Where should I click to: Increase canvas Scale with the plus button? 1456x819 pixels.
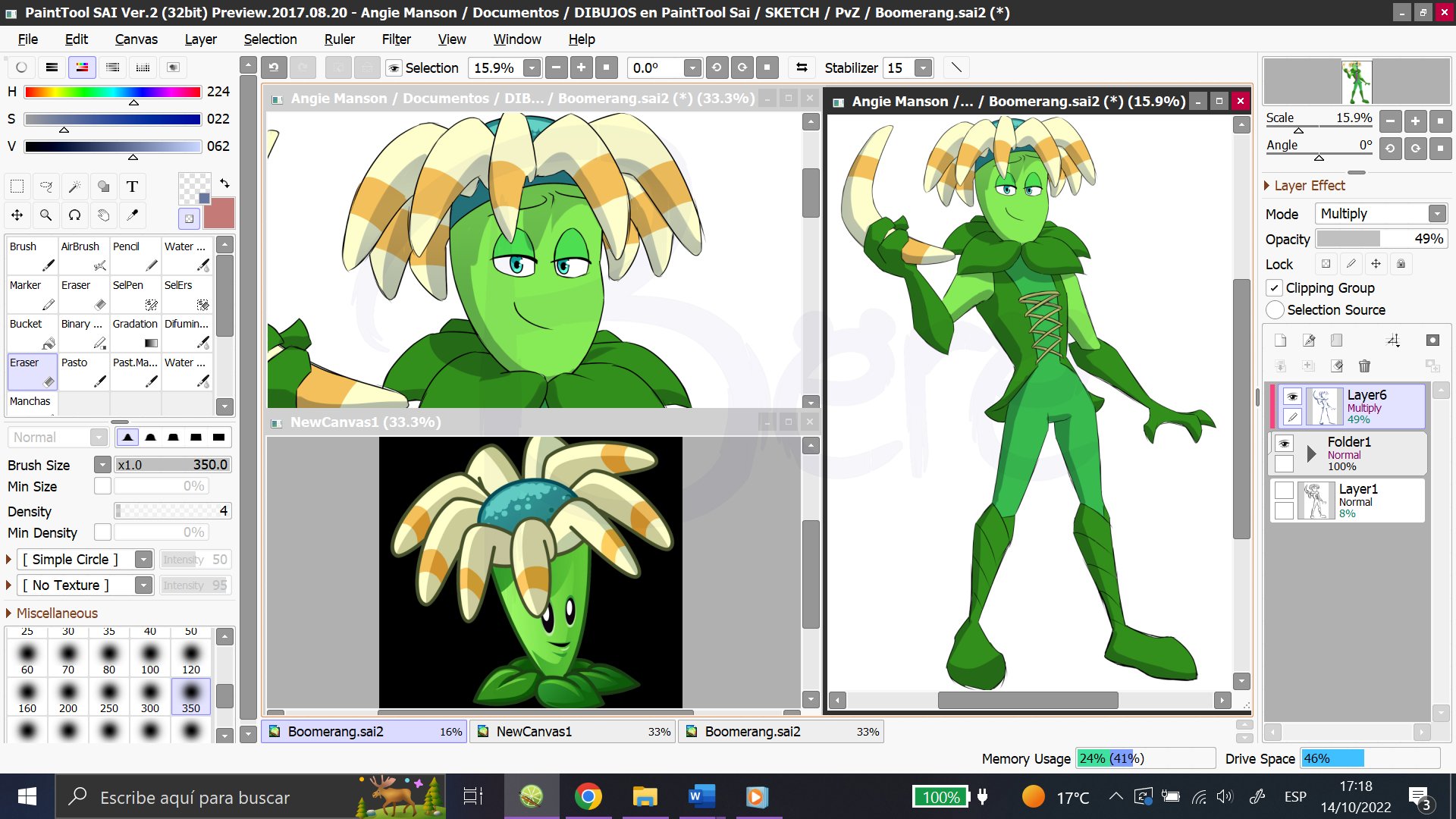tap(1417, 121)
